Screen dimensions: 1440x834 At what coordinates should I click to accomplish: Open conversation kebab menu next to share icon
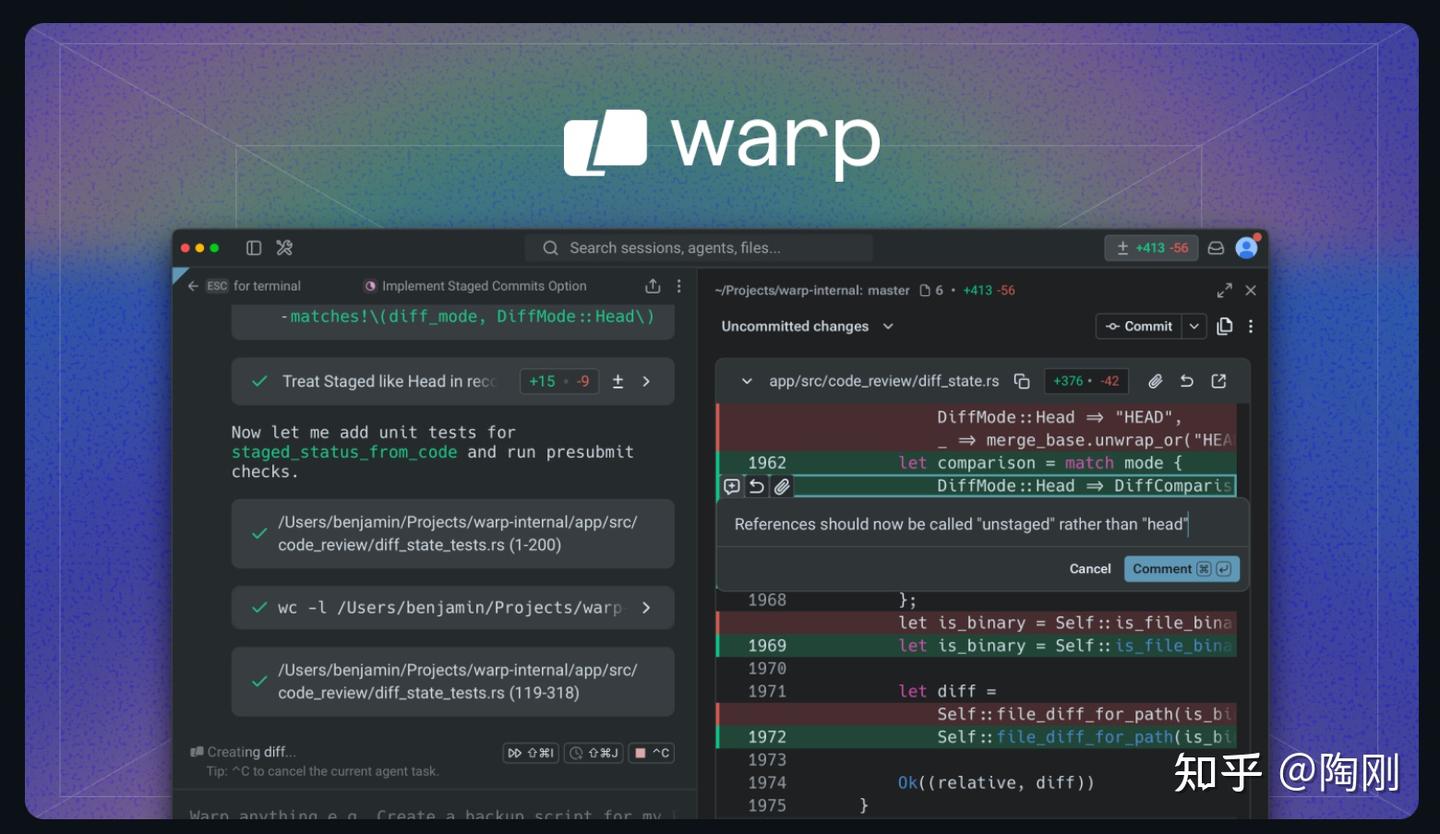coord(679,286)
